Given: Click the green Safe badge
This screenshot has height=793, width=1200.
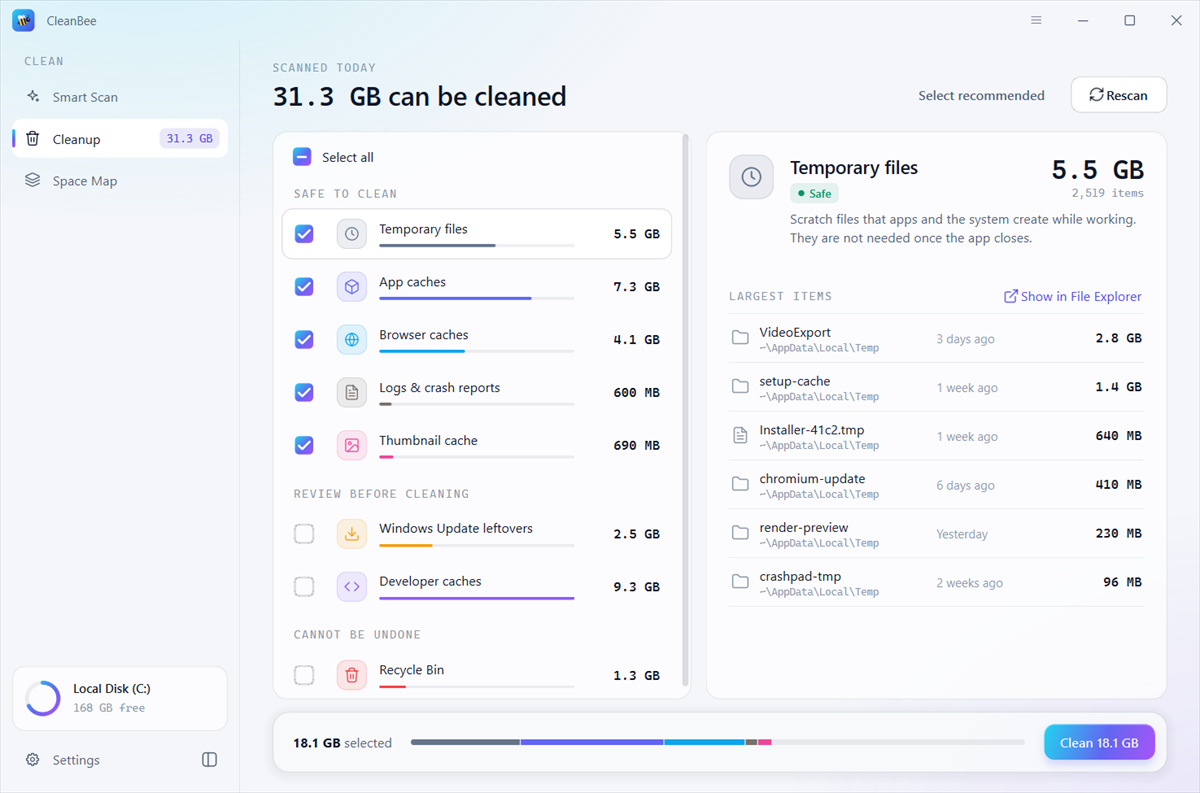Looking at the screenshot, I should coord(814,194).
